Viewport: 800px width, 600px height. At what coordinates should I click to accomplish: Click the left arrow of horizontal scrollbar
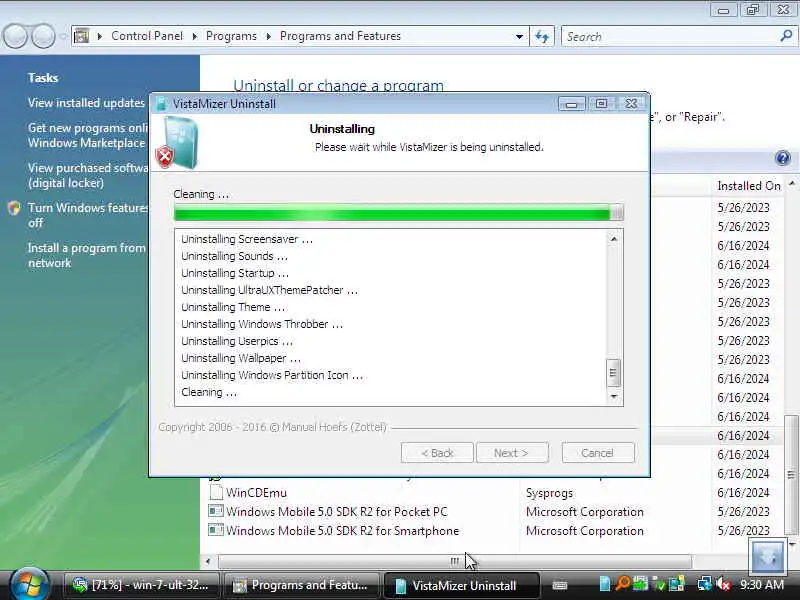(x=208, y=562)
